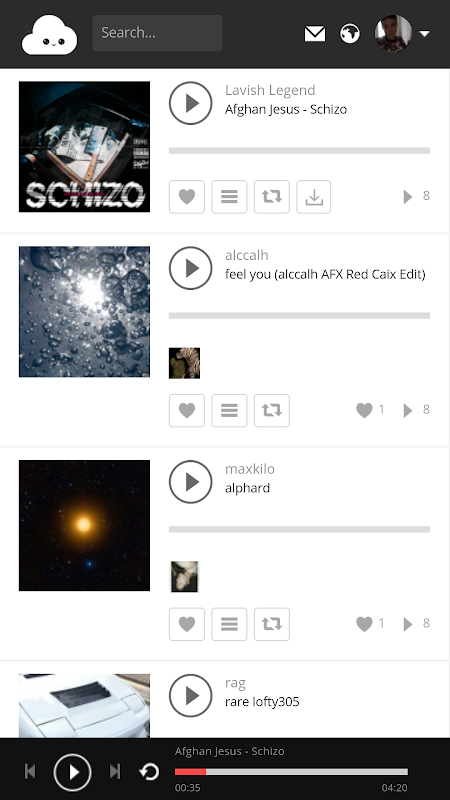
Task: Repost the alccalh feel you track
Action: pos(272,410)
